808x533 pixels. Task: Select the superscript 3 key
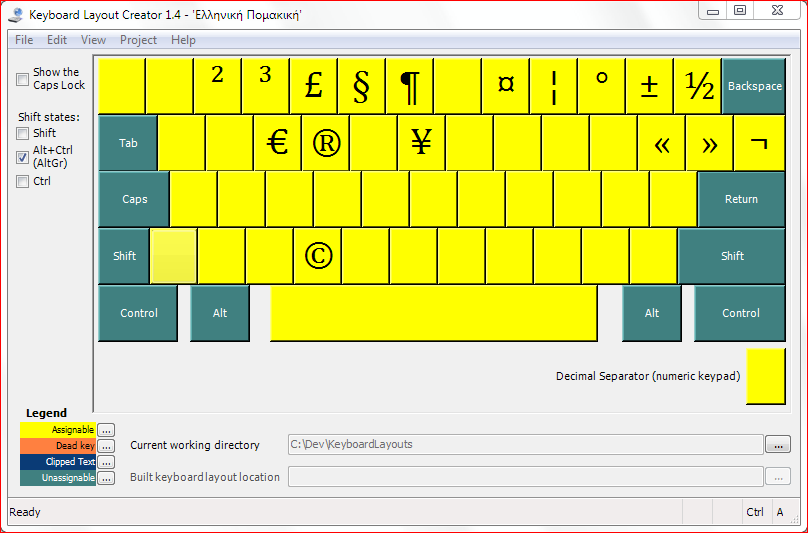point(265,86)
